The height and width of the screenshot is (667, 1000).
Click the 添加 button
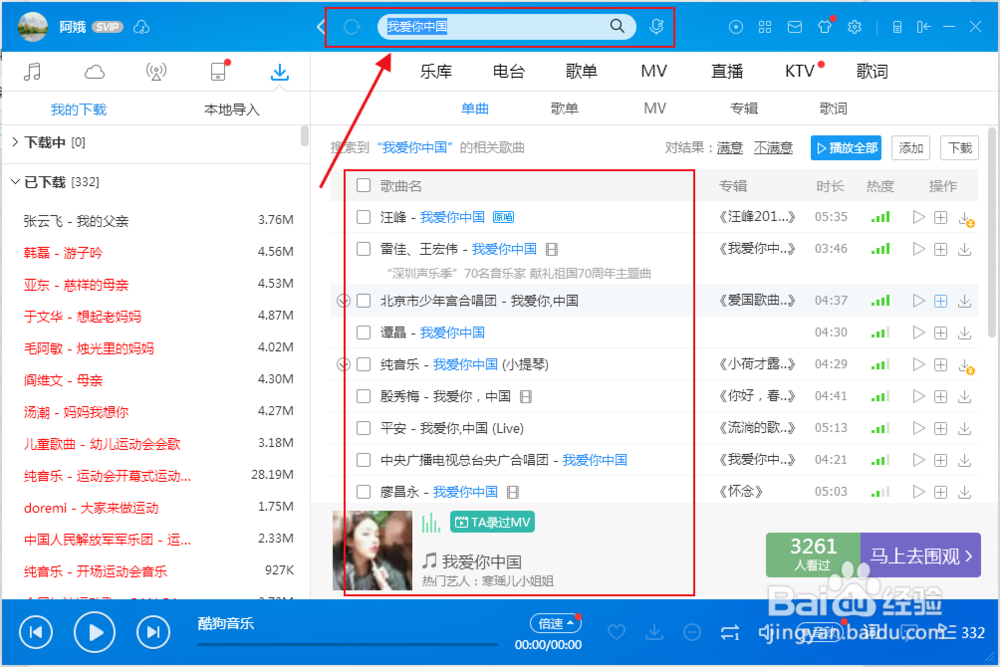click(x=911, y=148)
